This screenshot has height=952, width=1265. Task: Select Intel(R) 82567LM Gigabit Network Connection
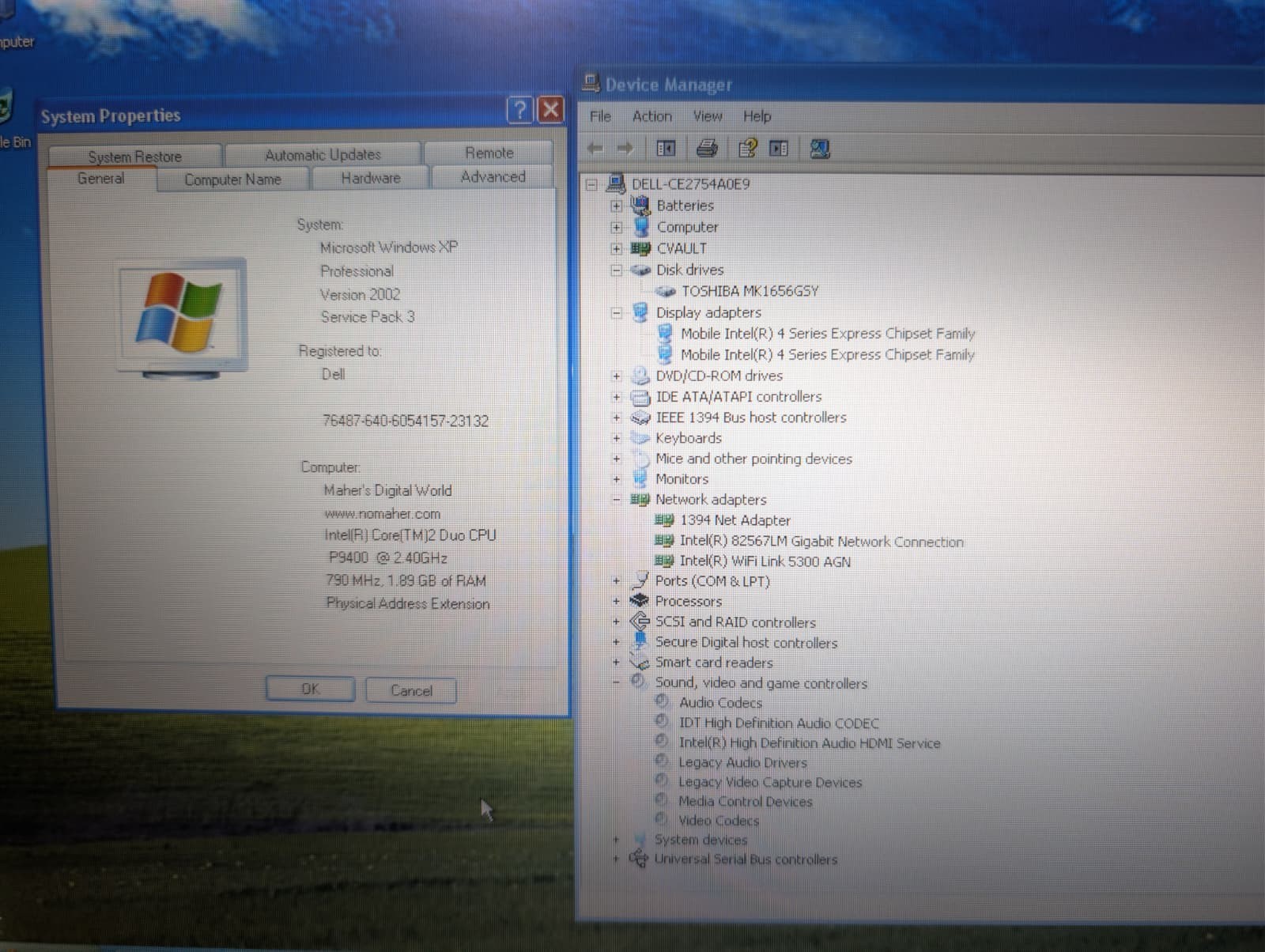tap(821, 542)
